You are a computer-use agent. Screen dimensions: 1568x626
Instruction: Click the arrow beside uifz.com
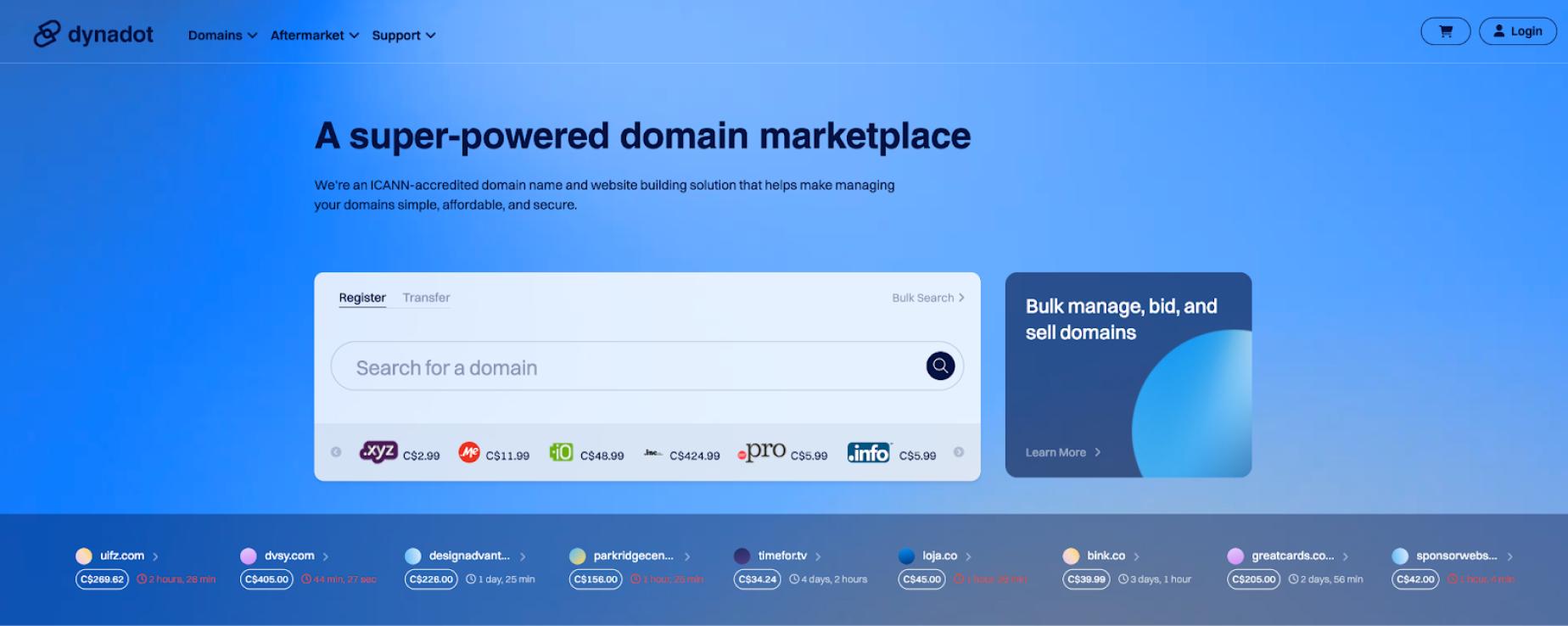[155, 556]
